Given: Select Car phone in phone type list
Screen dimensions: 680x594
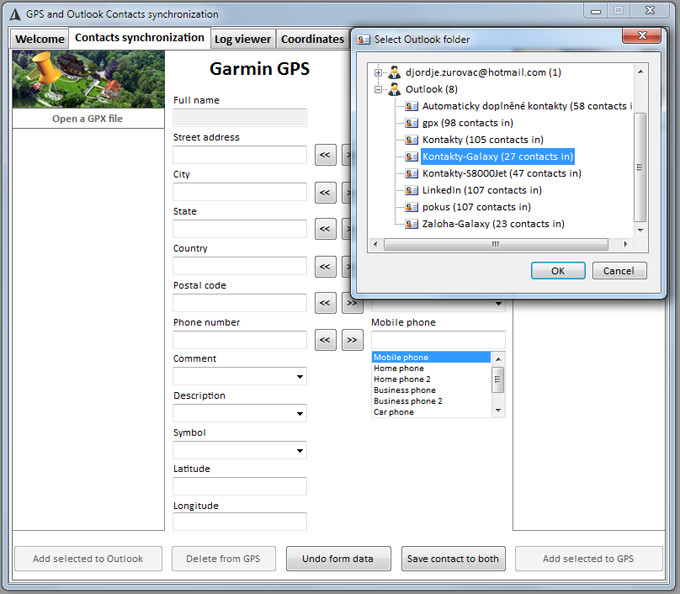Looking at the screenshot, I should [x=432, y=412].
